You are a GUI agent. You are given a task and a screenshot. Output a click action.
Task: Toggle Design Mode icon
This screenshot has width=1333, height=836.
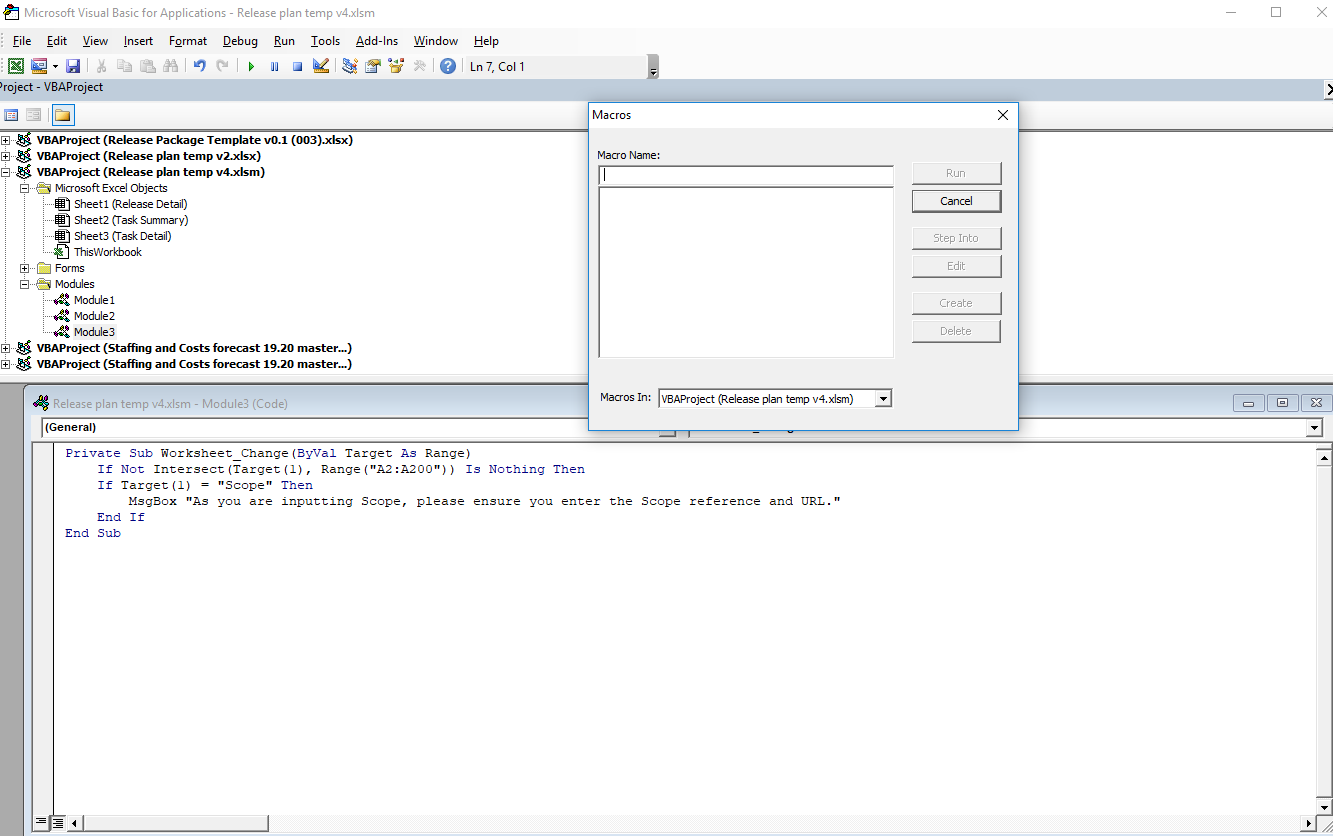coord(321,66)
